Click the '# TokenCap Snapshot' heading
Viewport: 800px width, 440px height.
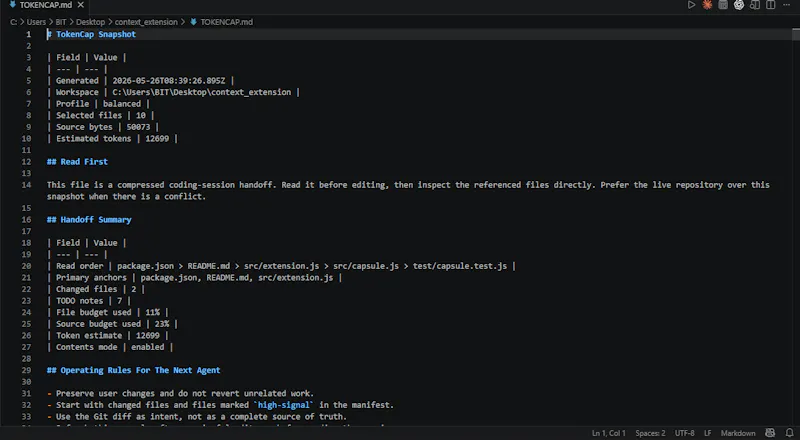coord(91,34)
